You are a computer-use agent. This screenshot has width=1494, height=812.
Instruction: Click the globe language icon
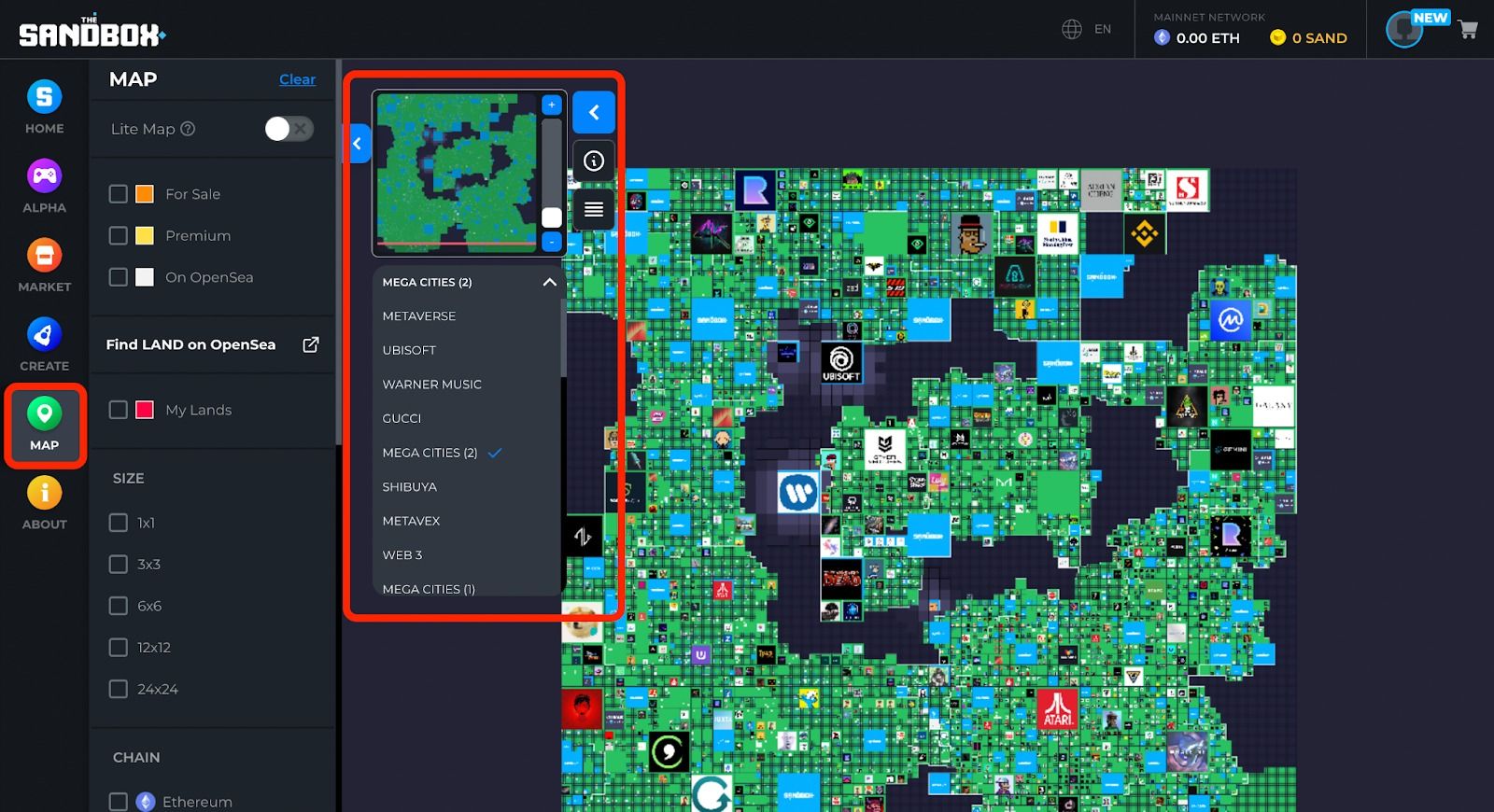[1072, 29]
